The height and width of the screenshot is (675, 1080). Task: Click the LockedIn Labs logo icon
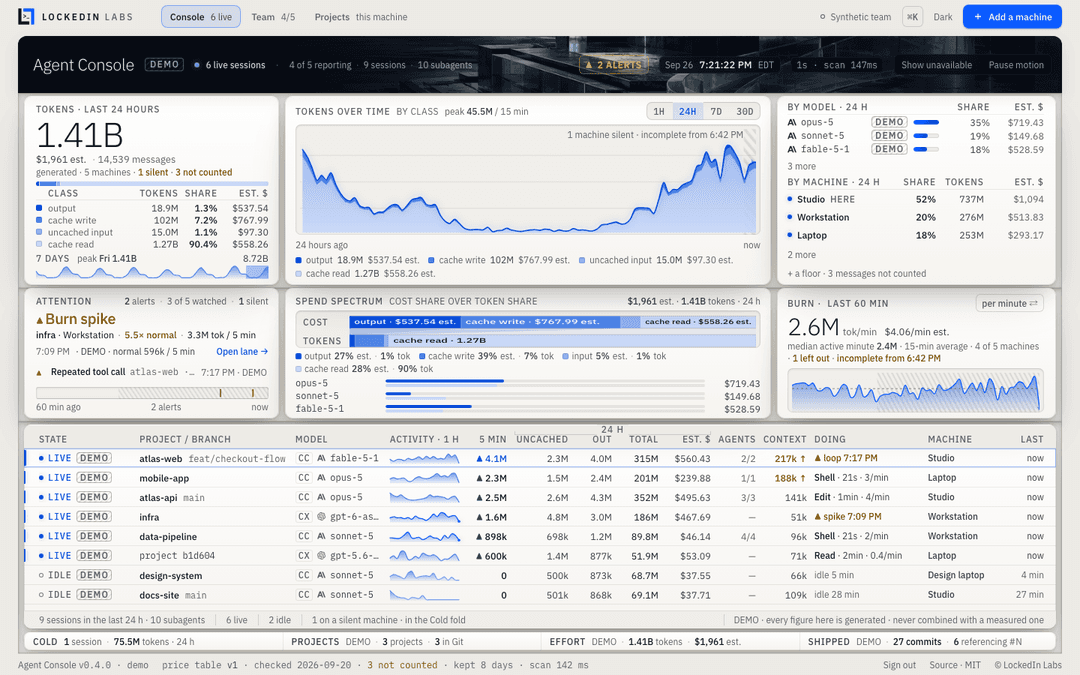(25, 17)
